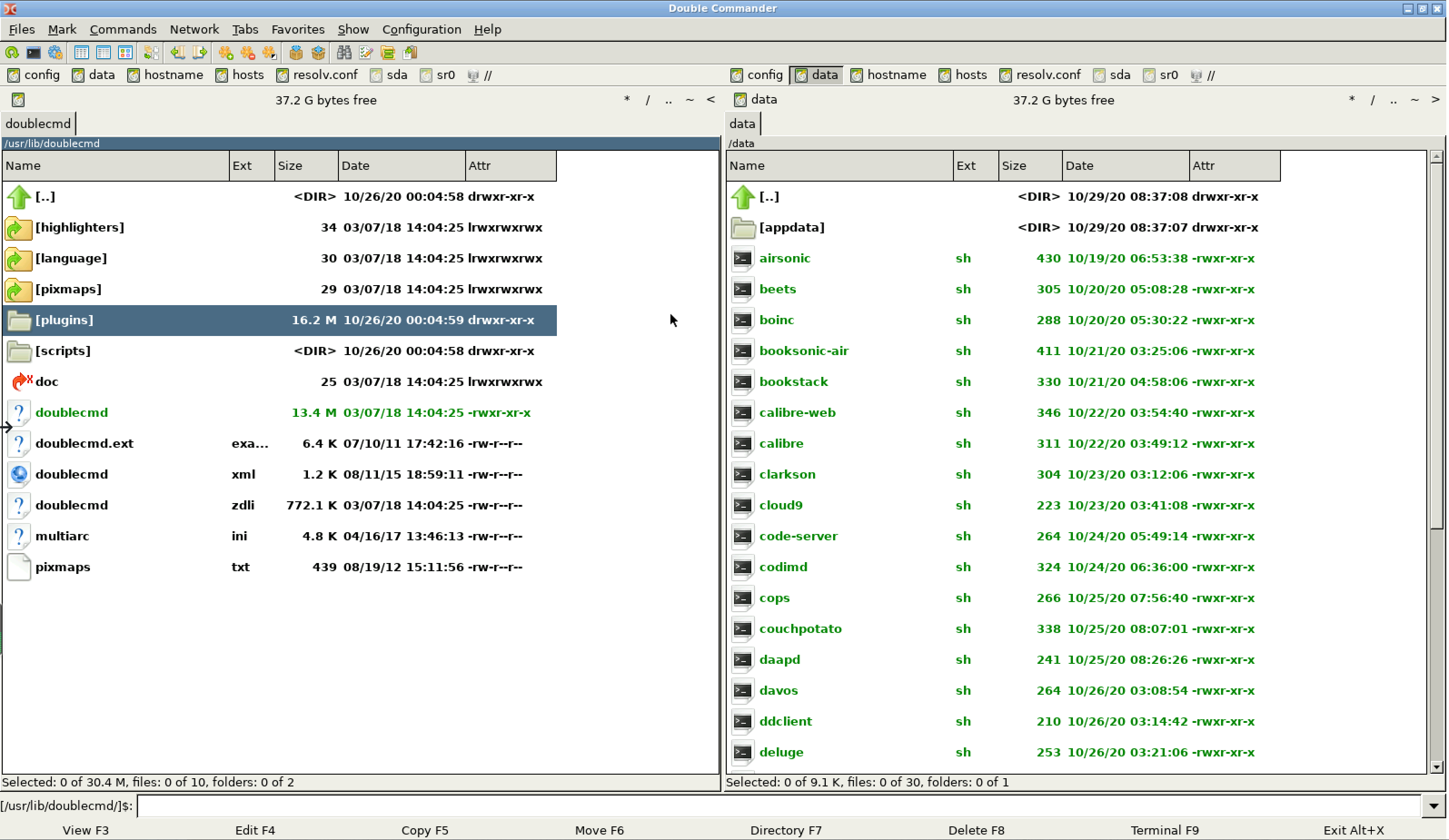Viewport: 1449px width, 840px height.
Task: Click the Pack files box icon
Action: [296, 53]
